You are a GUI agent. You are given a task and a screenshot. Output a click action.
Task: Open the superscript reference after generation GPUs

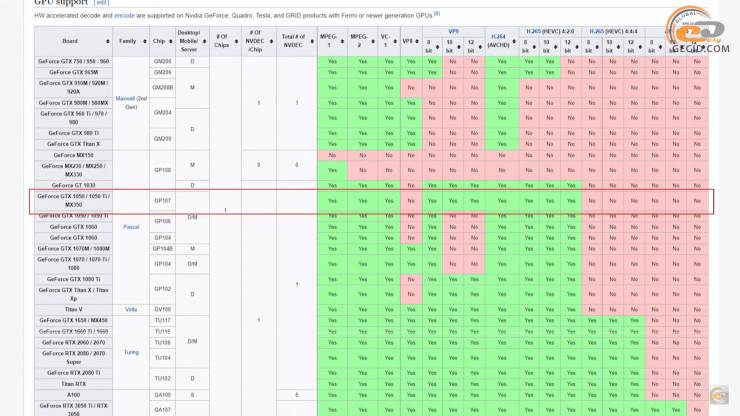point(437,14)
